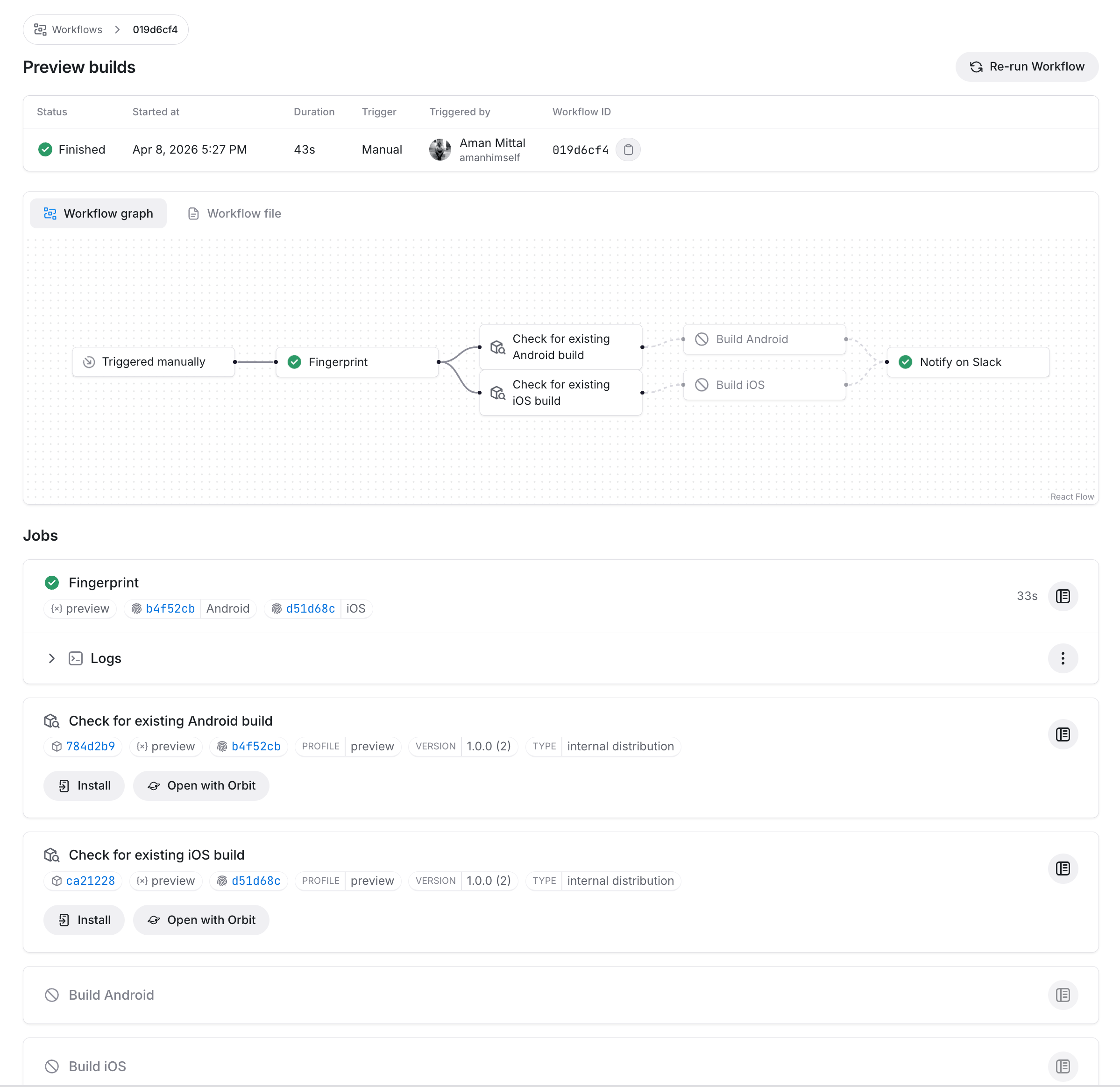Image resolution: width=1120 pixels, height=1087 pixels.
Task: Open details icon for skipped Build Android job
Action: [1063, 995]
